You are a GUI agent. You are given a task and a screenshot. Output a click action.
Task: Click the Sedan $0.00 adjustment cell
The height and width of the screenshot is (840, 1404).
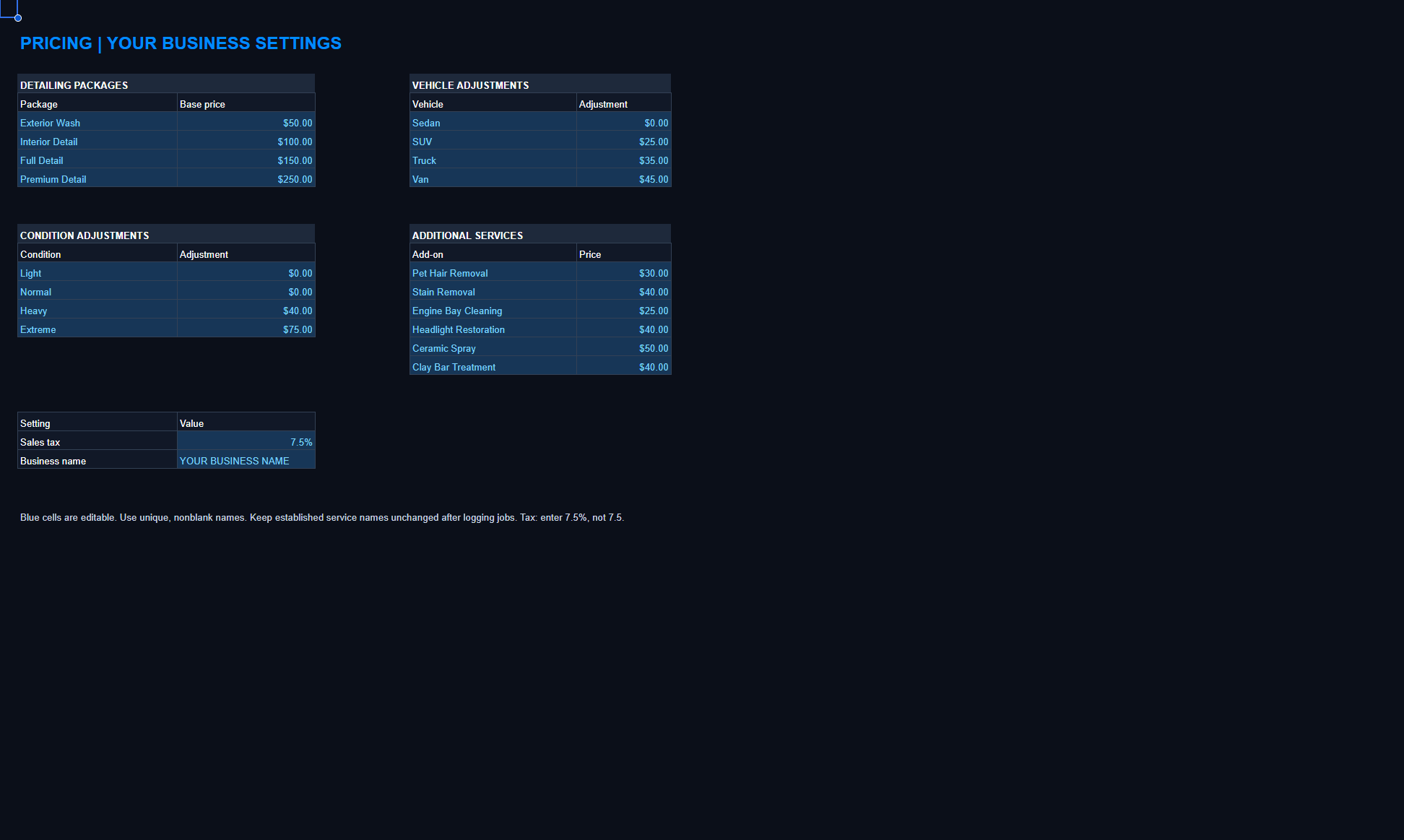(623, 123)
